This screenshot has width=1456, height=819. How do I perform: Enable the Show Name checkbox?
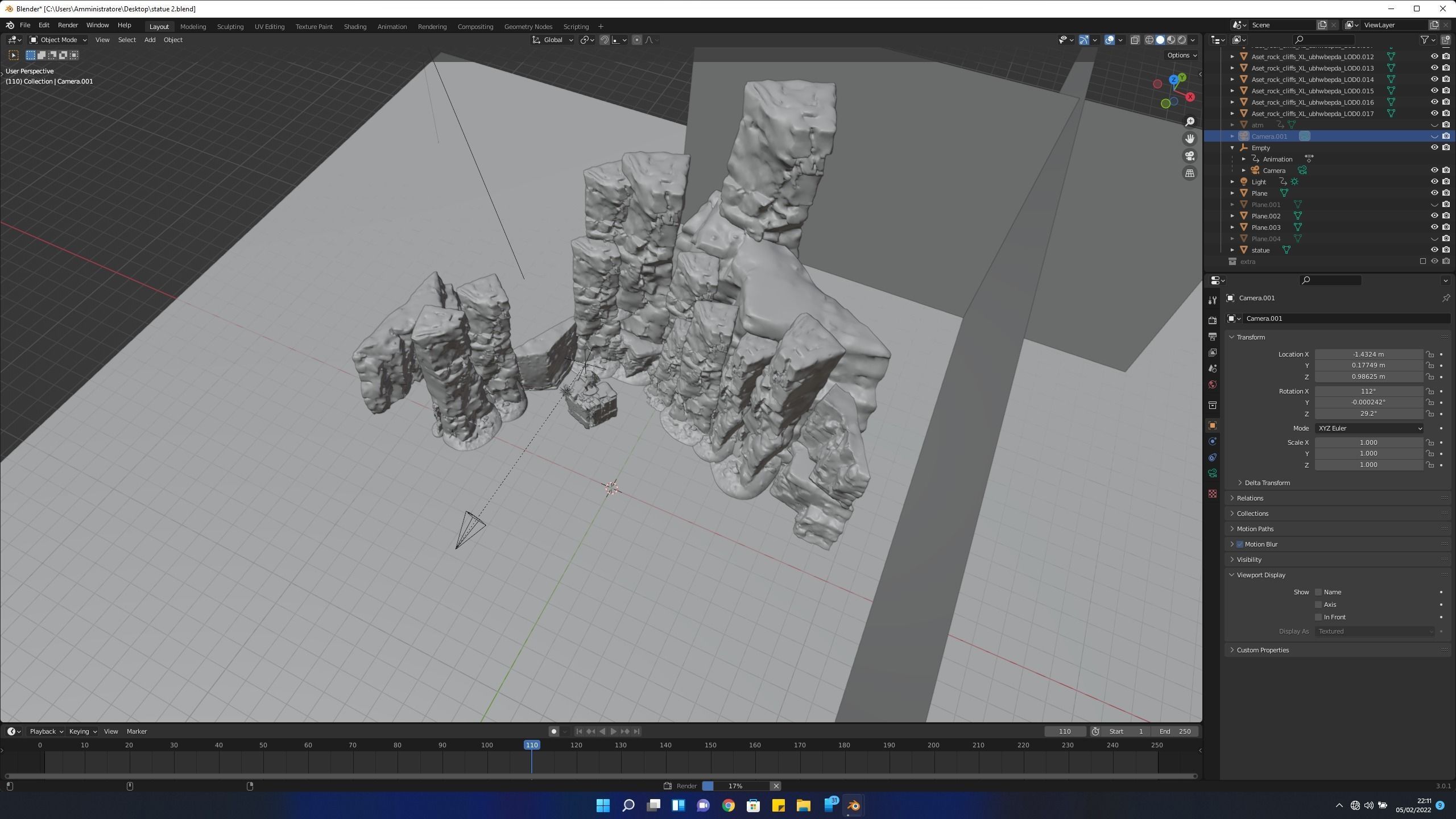[x=1318, y=592]
